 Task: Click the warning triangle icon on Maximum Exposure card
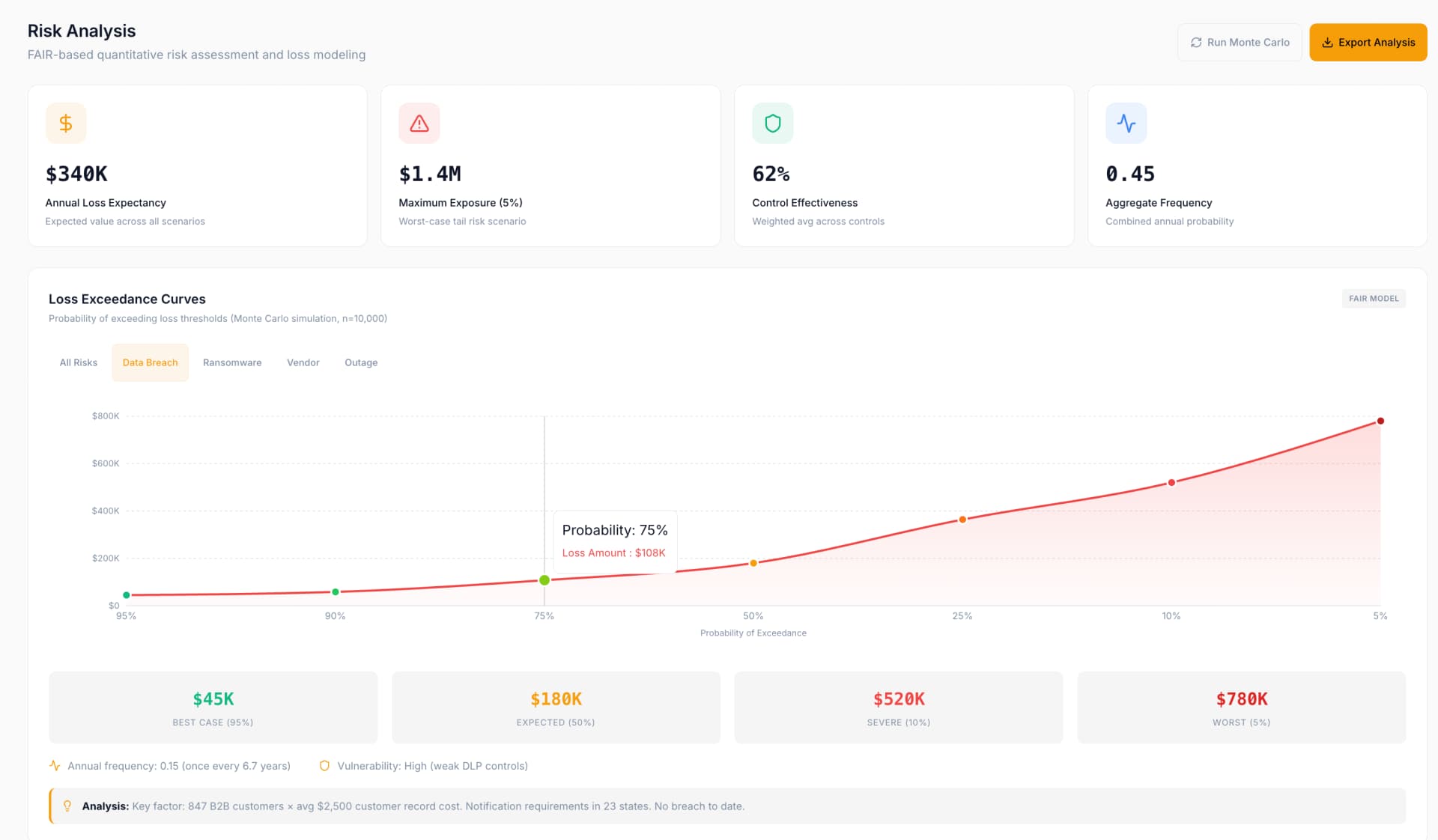point(419,123)
